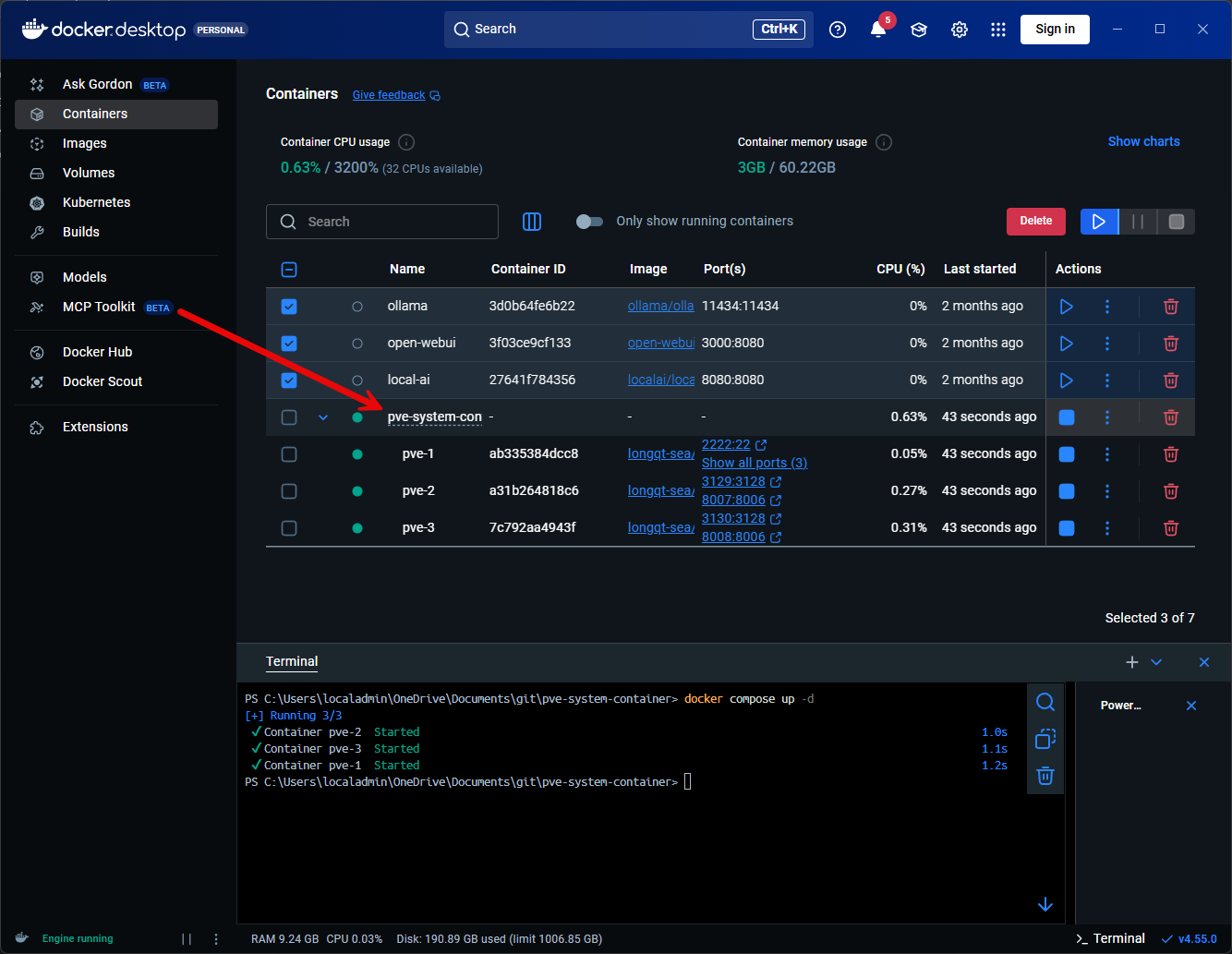Click the terminal search magnifier icon
The width and height of the screenshot is (1232, 954).
[1045, 703]
